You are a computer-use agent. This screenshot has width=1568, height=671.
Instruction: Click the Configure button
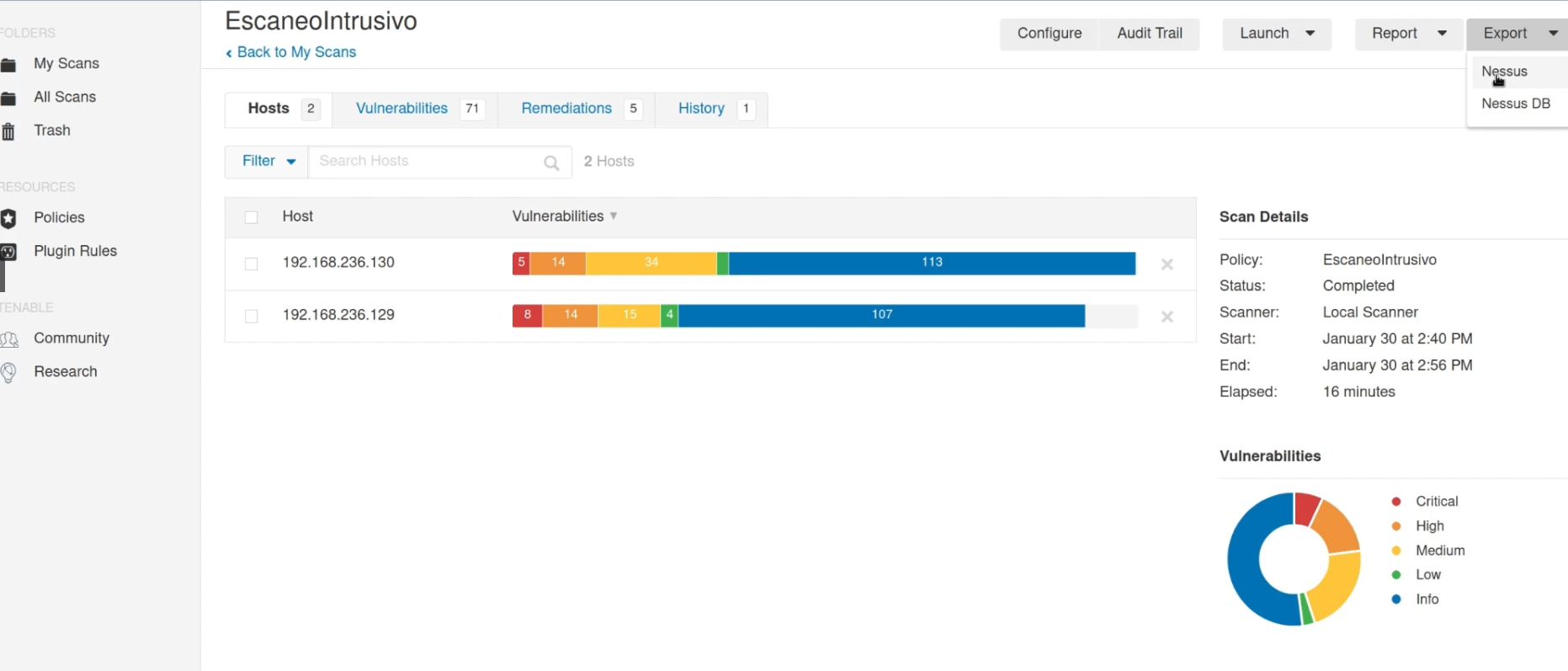click(x=1049, y=34)
